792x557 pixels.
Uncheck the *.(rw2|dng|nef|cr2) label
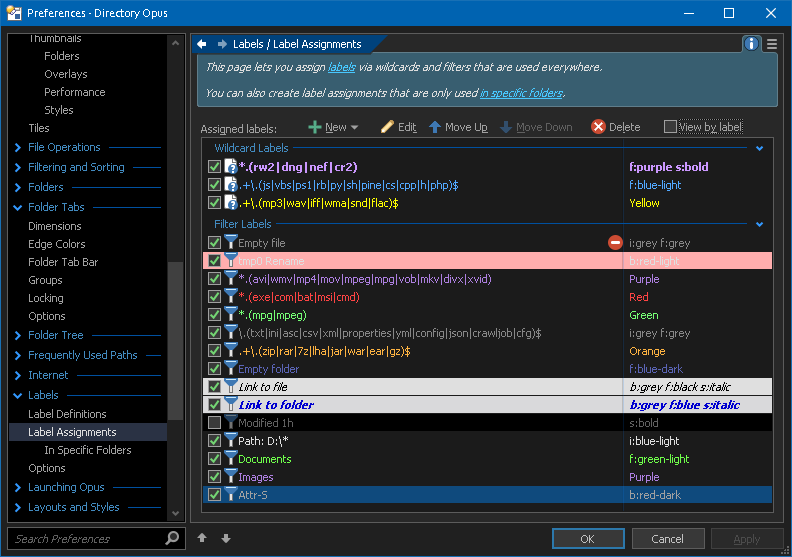(214, 167)
